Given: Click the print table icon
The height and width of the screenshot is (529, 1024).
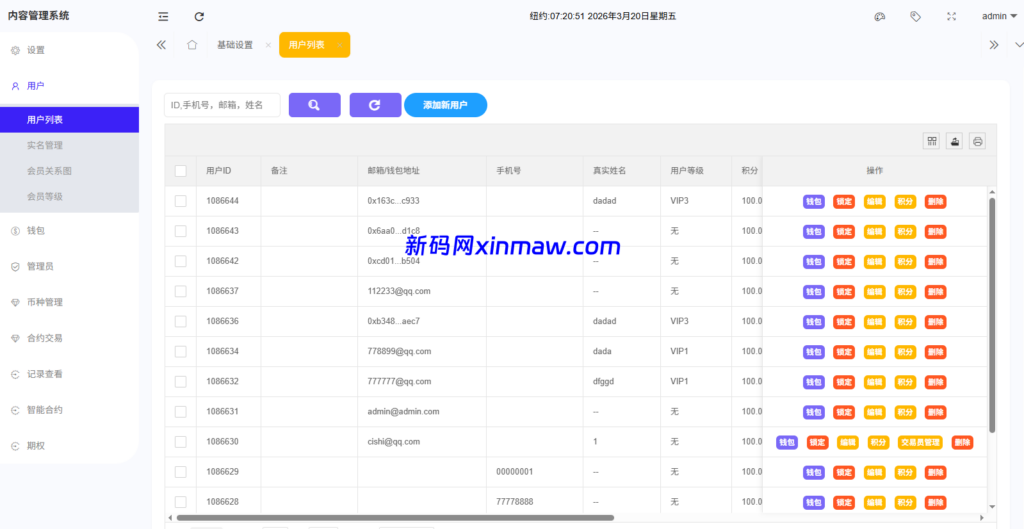Looking at the screenshot, I should point(978,141).
